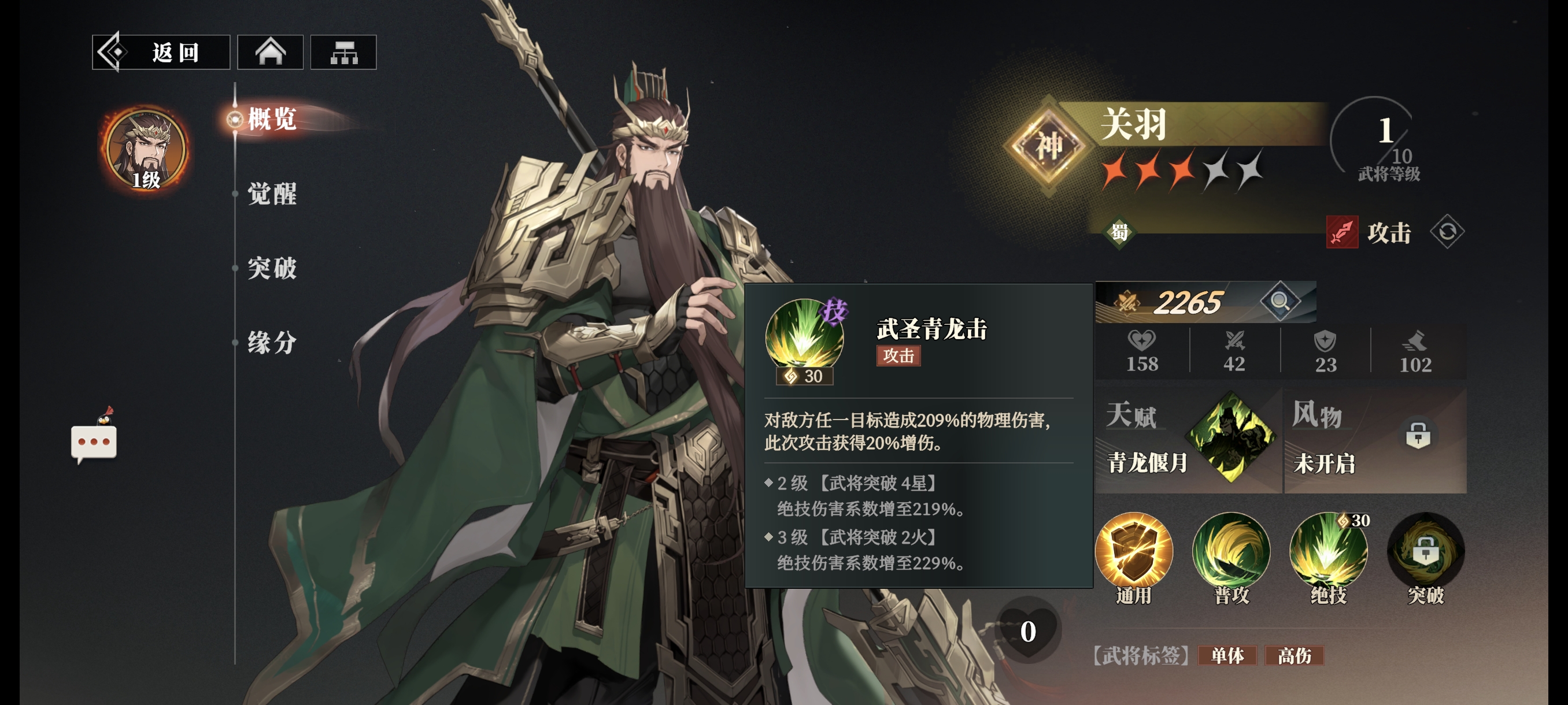Tap the locked 风物 未开启 panel
The image size is (1568, 705).
point(1375,439)
